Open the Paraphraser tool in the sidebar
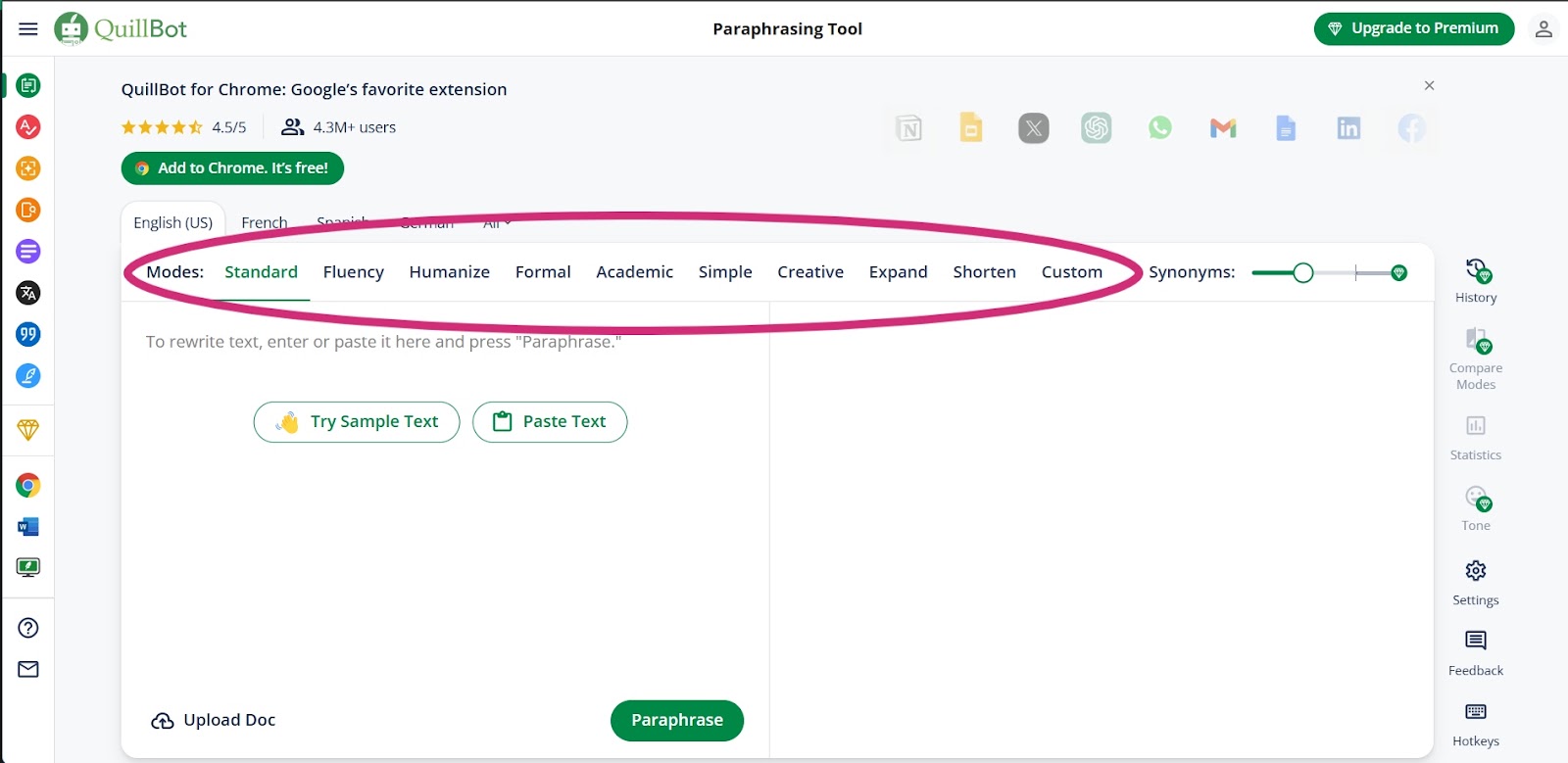The height and width of the screenshot is (763, 1568). [x=28, y=86]
